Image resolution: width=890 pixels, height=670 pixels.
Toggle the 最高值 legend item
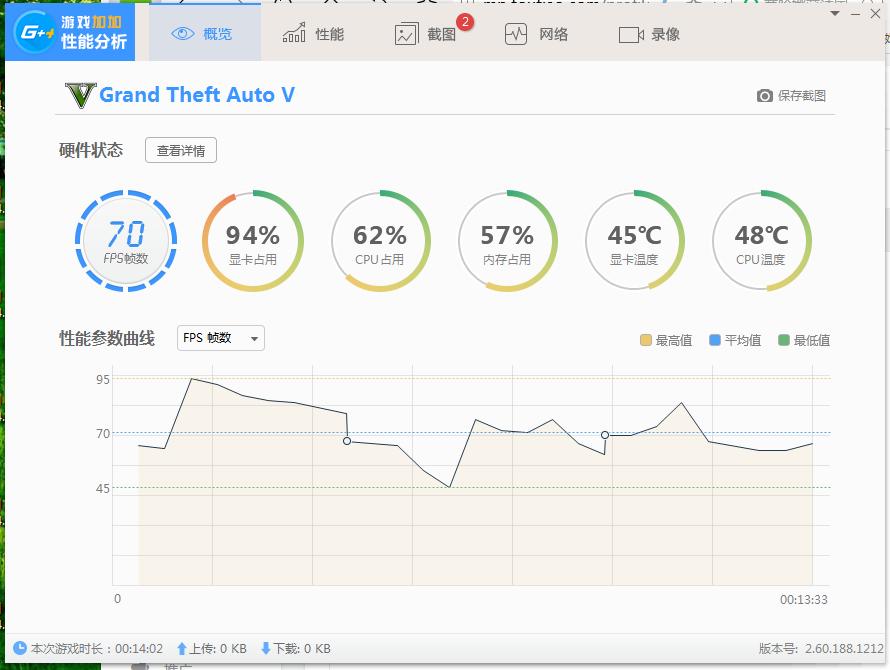[665, 340]
